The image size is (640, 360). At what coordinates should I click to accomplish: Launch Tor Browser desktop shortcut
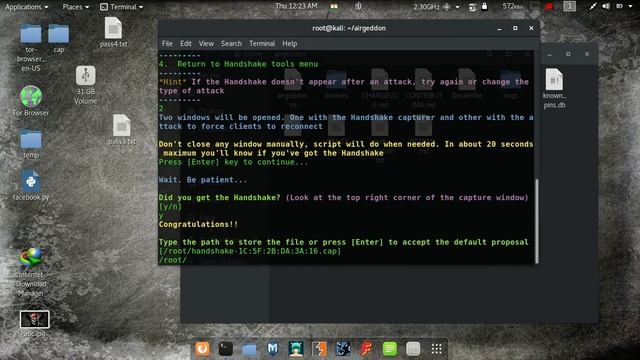(x=31, y=101)
